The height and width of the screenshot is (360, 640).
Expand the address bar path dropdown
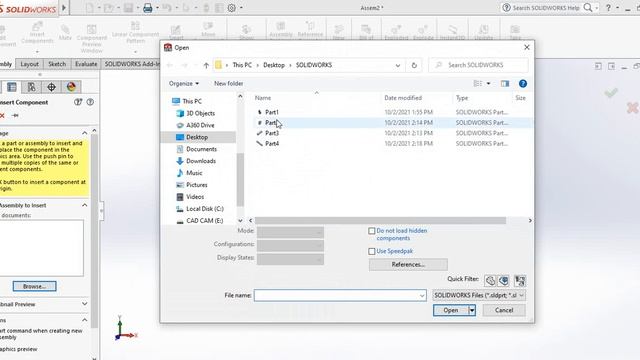(398, 65)
